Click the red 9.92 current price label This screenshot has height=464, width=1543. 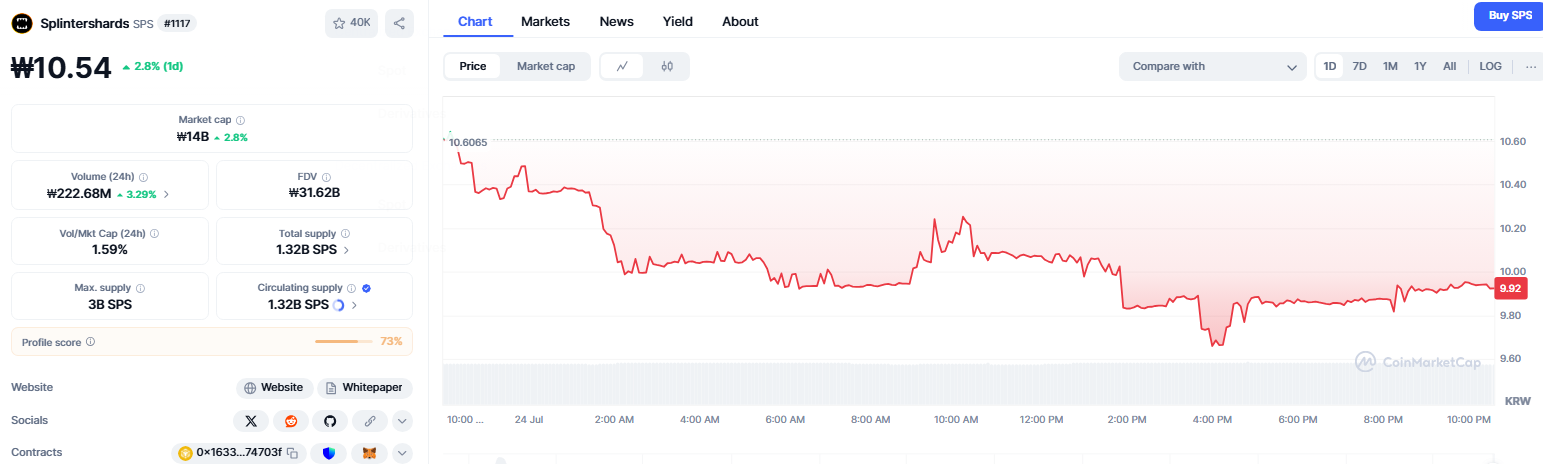[1510, 288]
